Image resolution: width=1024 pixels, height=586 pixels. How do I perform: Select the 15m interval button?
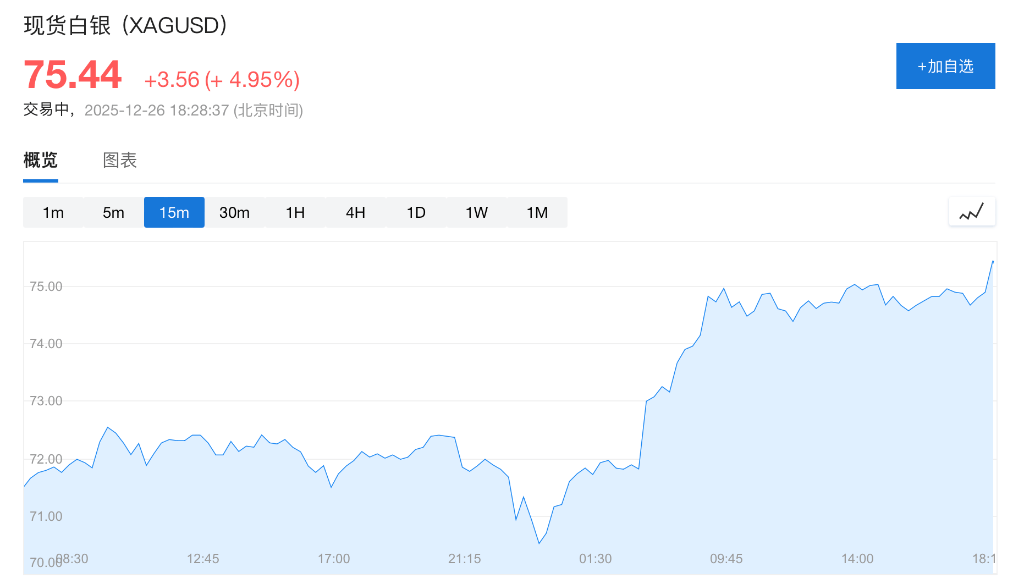point(174,212)
